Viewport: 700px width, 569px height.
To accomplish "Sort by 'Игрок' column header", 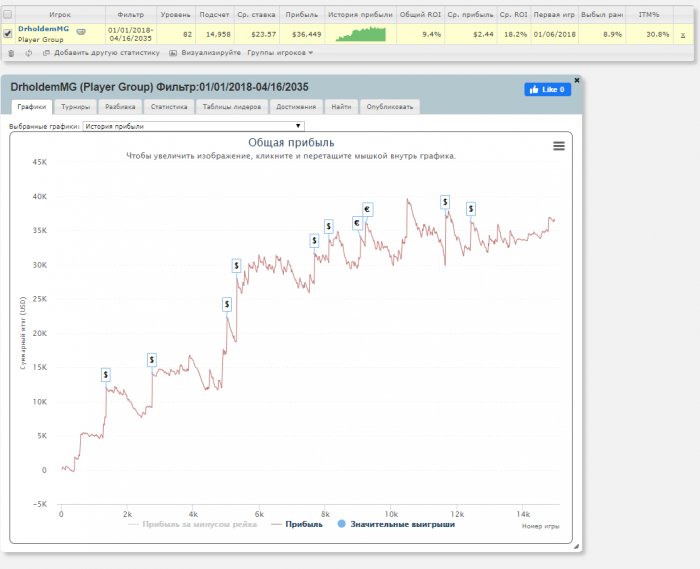I will tap(60, 15).
